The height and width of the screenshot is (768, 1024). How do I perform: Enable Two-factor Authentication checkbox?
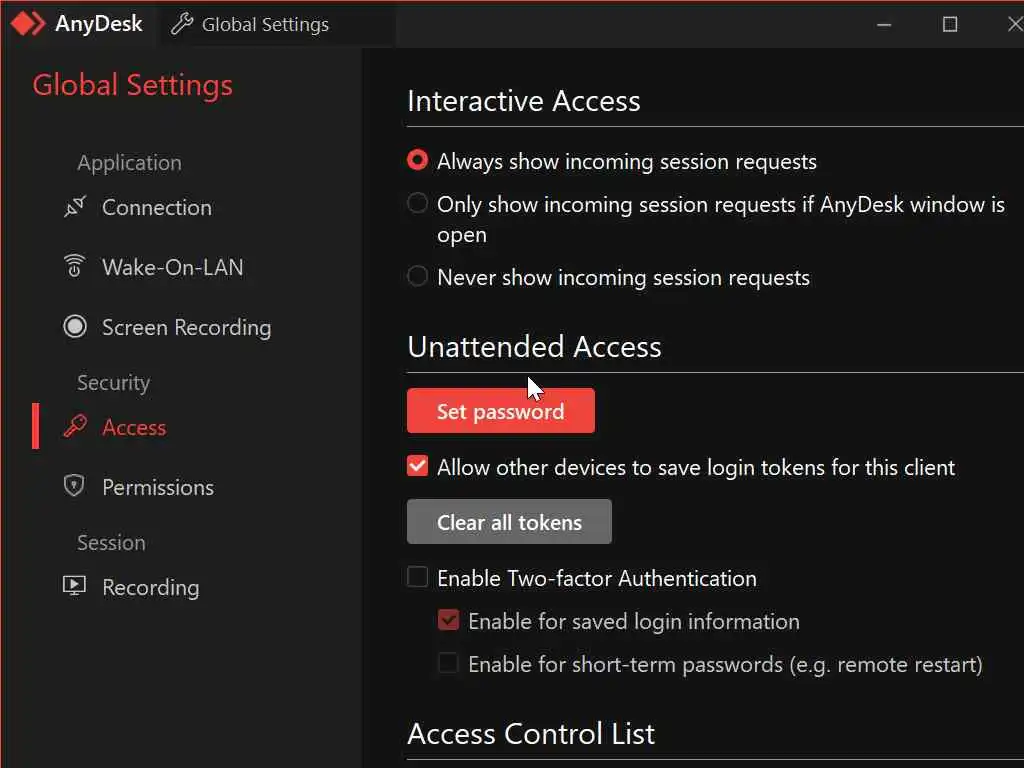[x=418, y=578]
